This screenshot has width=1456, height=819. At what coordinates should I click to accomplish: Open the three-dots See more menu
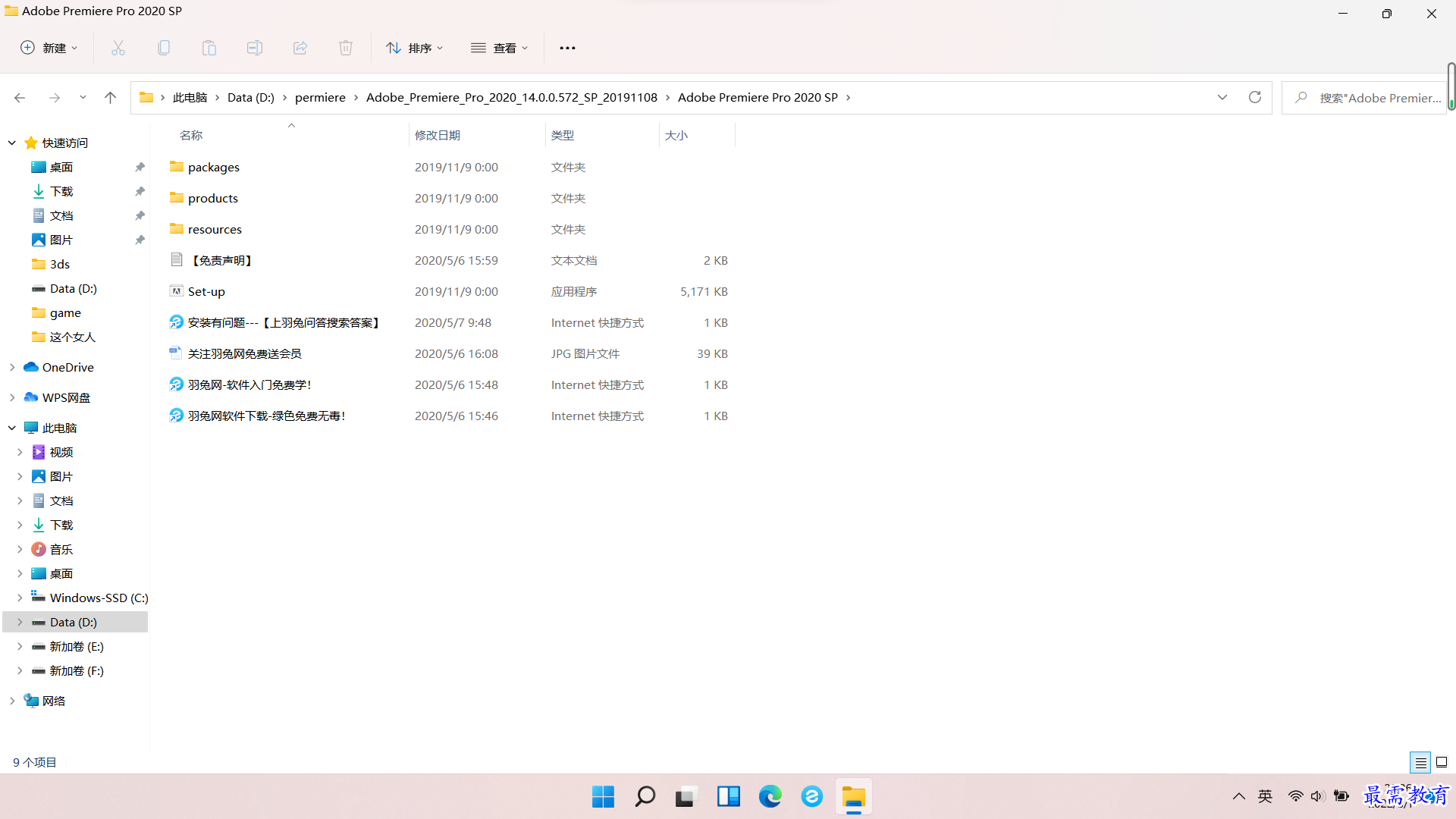(x=567, y=48)
